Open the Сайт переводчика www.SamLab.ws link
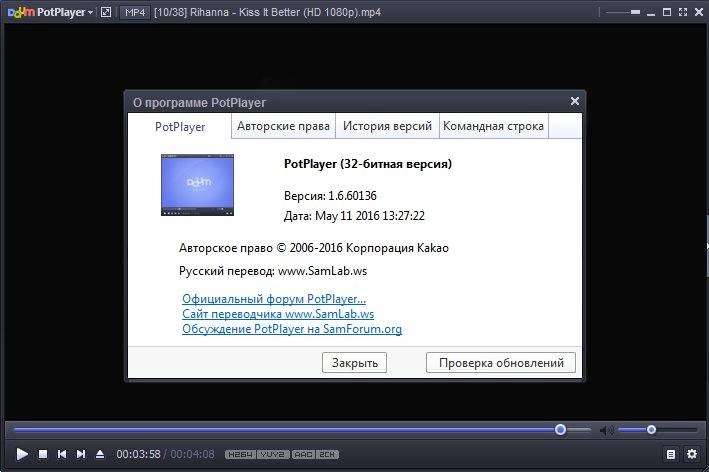Viewport: 709px width, 472px height. (278, 314)
